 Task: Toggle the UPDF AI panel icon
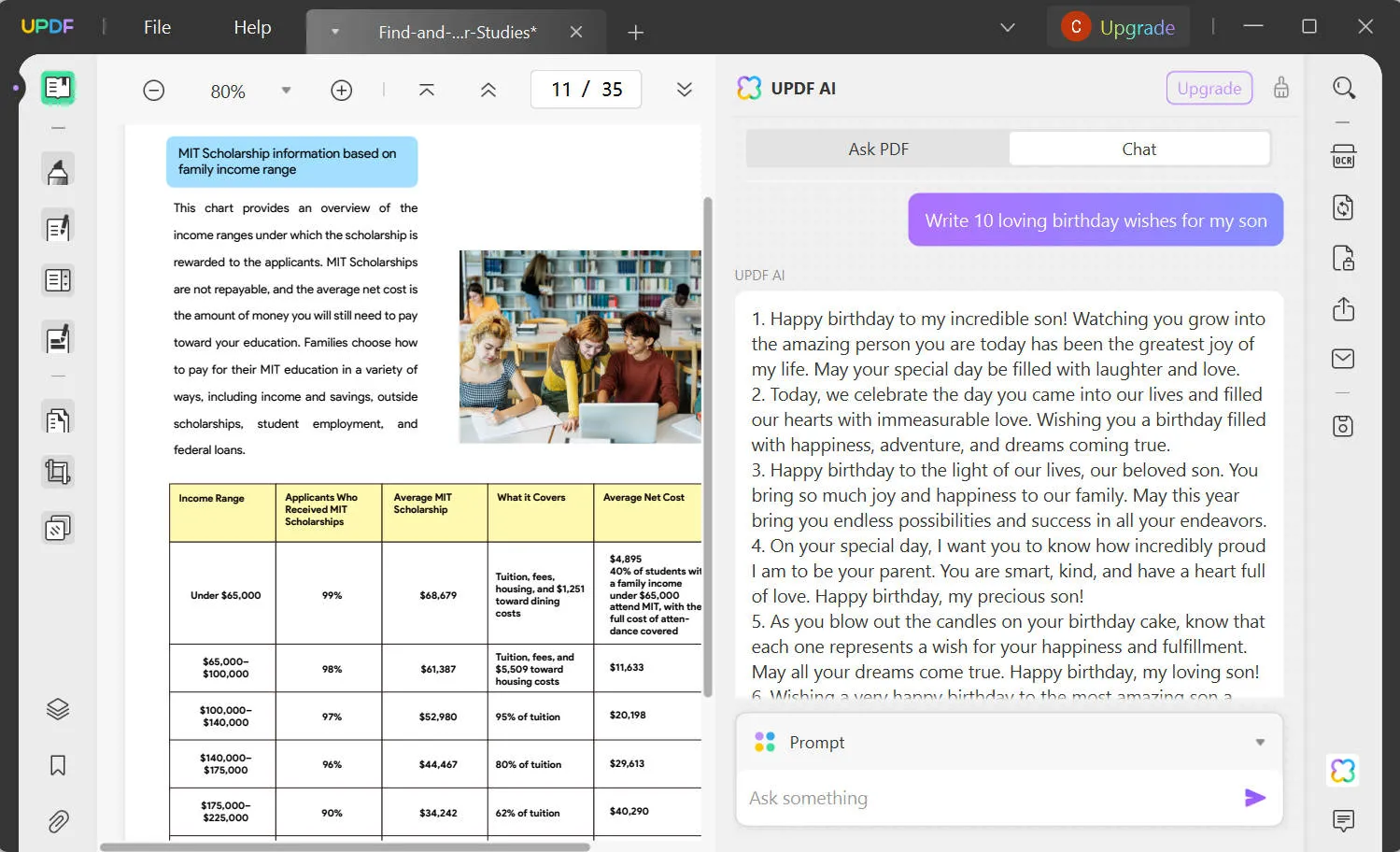[1343, 771]
